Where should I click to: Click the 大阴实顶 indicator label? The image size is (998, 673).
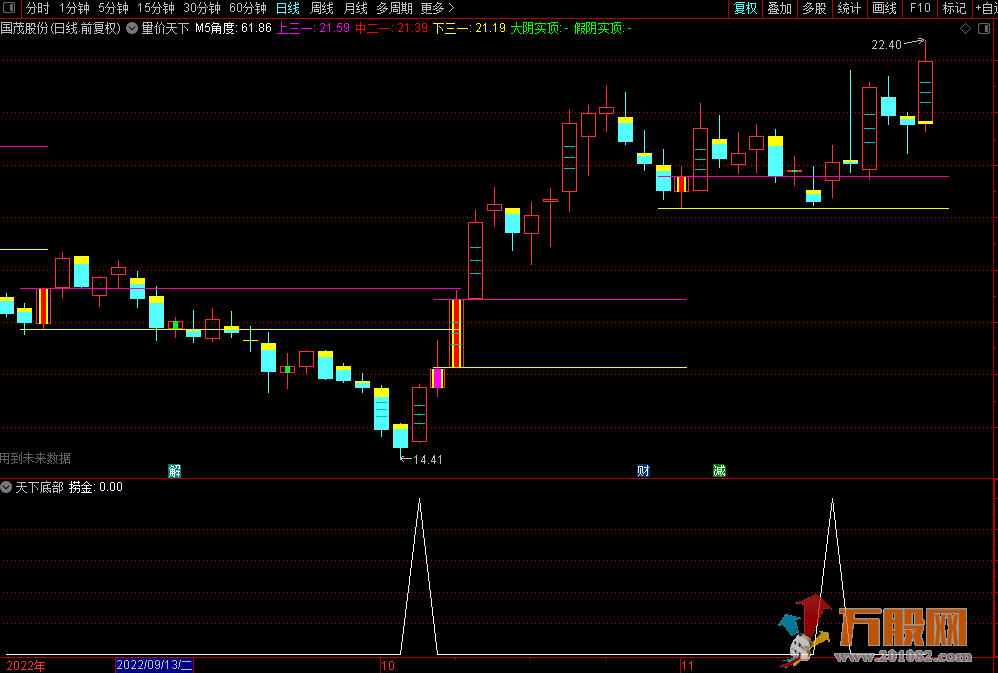(x=540, y=28)
